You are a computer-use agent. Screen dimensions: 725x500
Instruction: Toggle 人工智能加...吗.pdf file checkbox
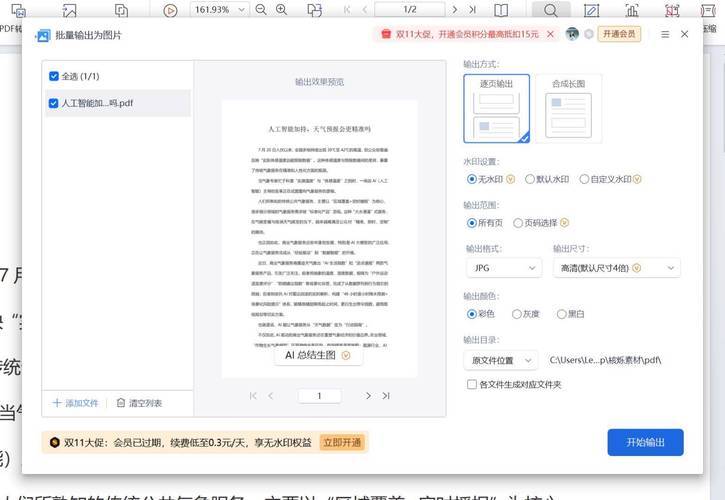(x=54, y=103)
